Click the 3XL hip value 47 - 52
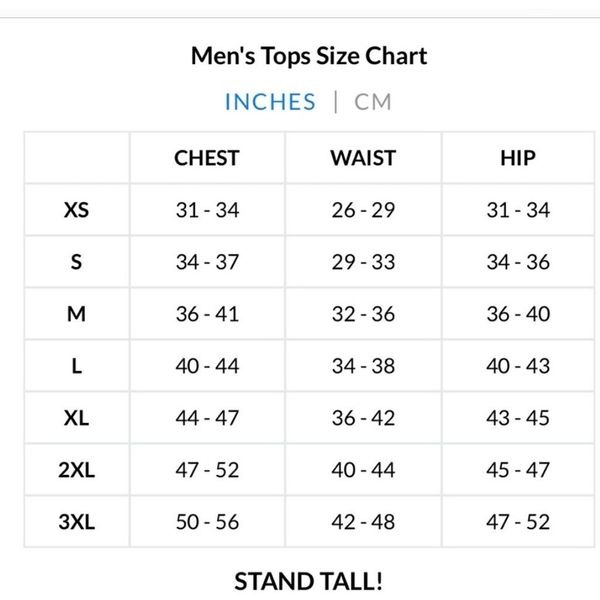The width and height of the screenshot is (600, 600). coord(518,522)
